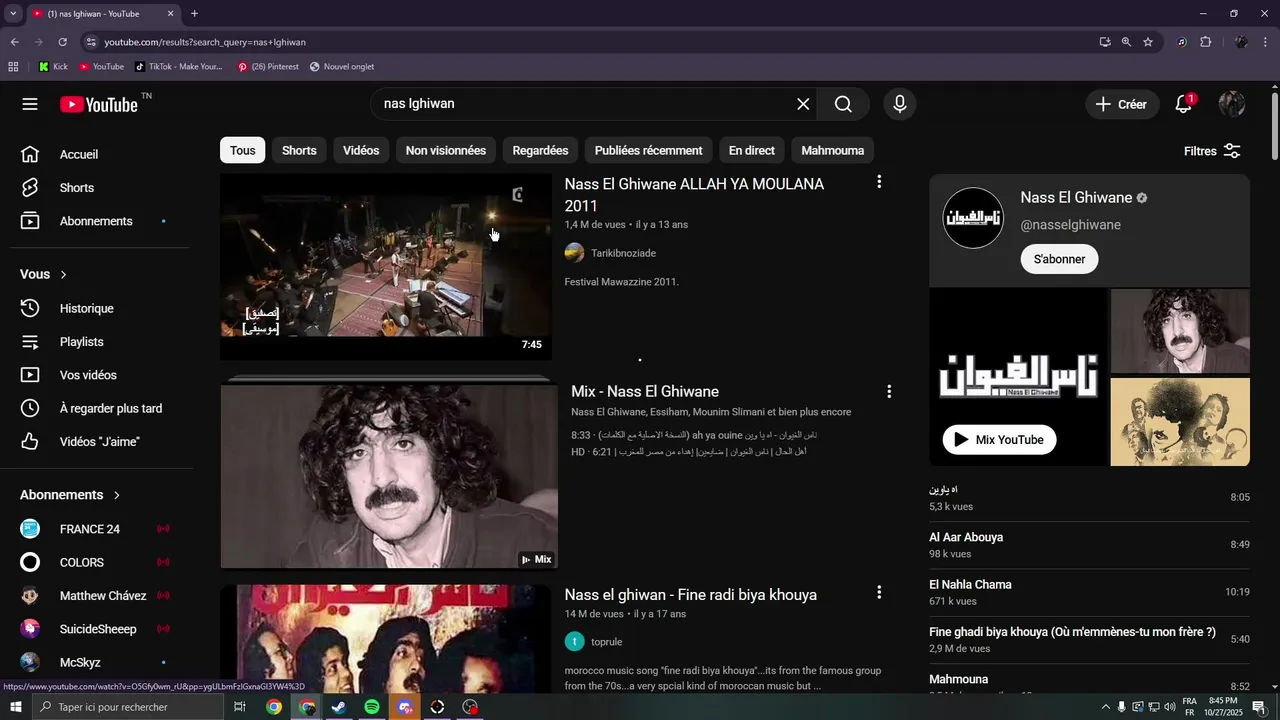This screenshot has width=1280, height=720.
Task: Select the Regardées filter chip
Action: click(x=540, y=150)
